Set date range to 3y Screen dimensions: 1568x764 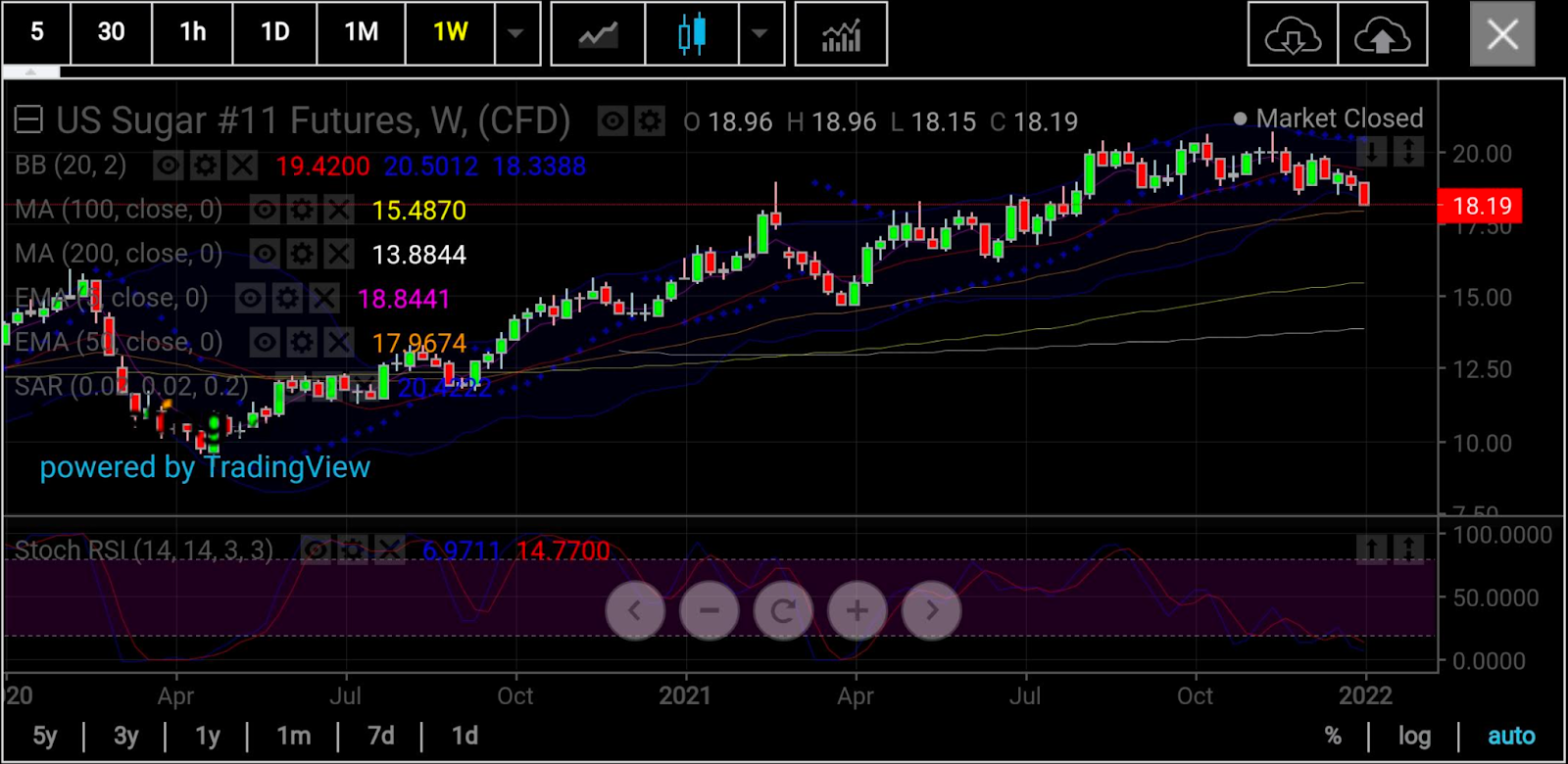[x=125, y=736]
